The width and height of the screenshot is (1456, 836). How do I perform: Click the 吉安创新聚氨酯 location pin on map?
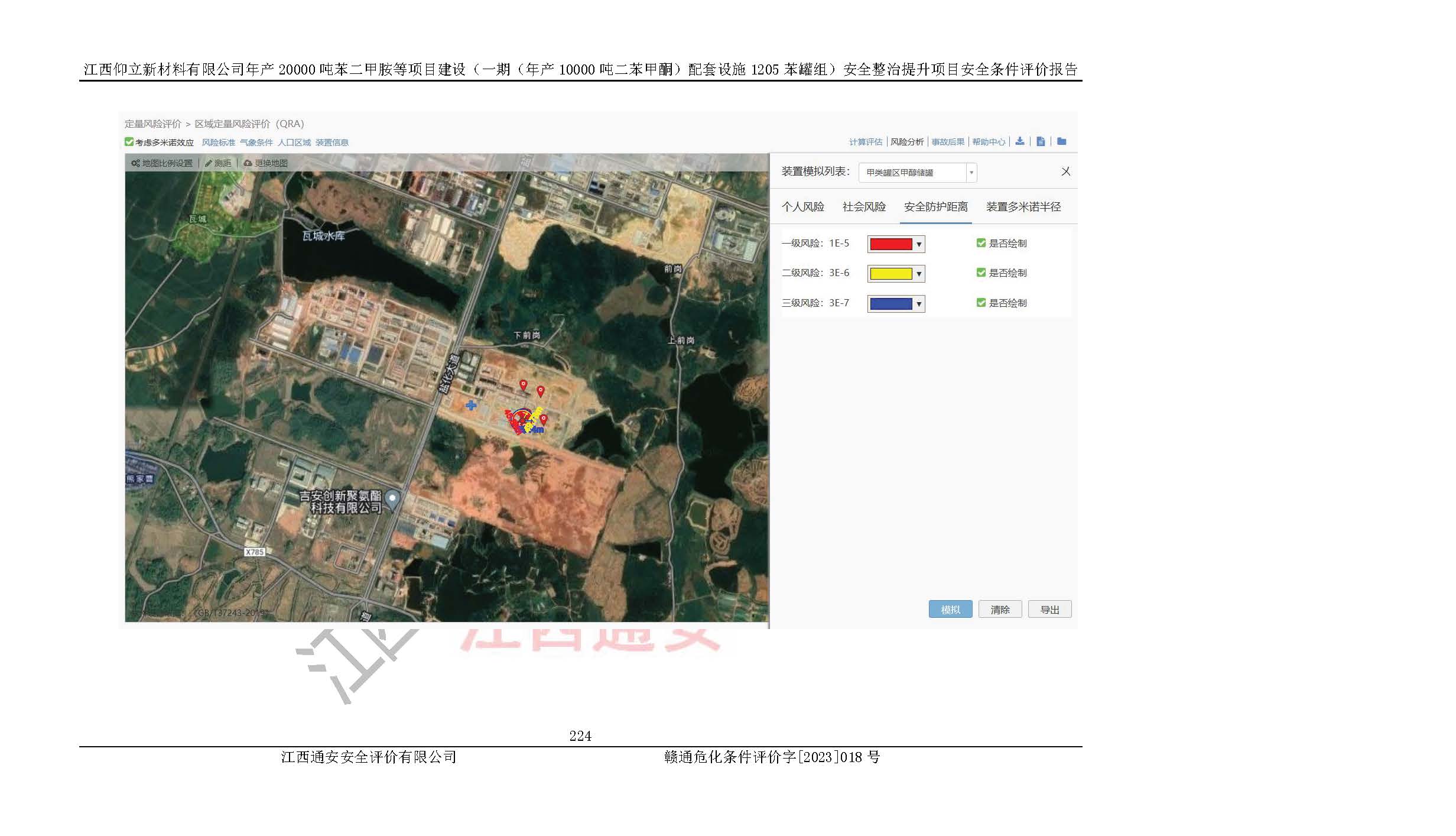tap(392, 499)
